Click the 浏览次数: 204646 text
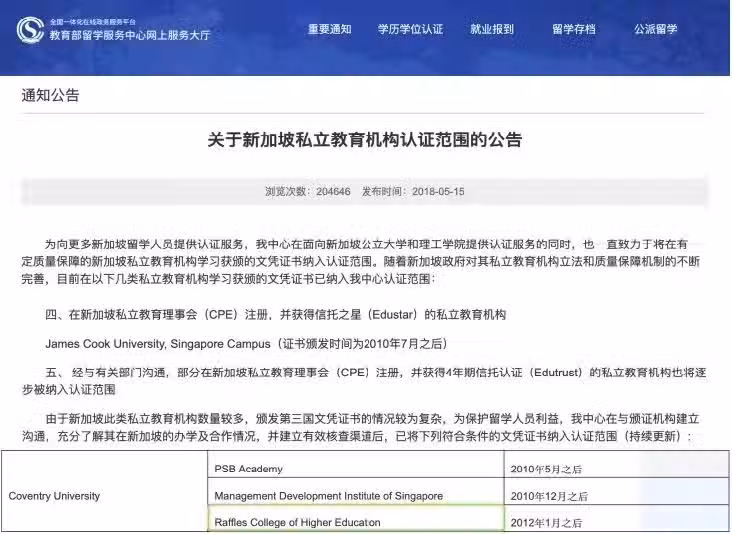This screenshot has height=534, width=732. coord(308,191)
